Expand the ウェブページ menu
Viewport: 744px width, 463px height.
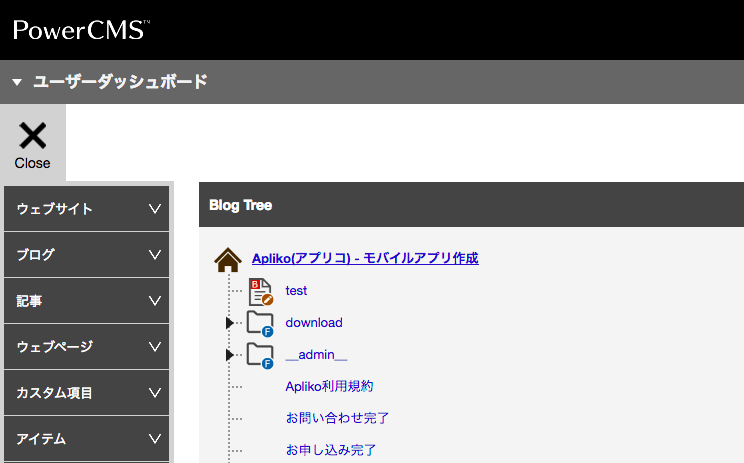(86, 347)
